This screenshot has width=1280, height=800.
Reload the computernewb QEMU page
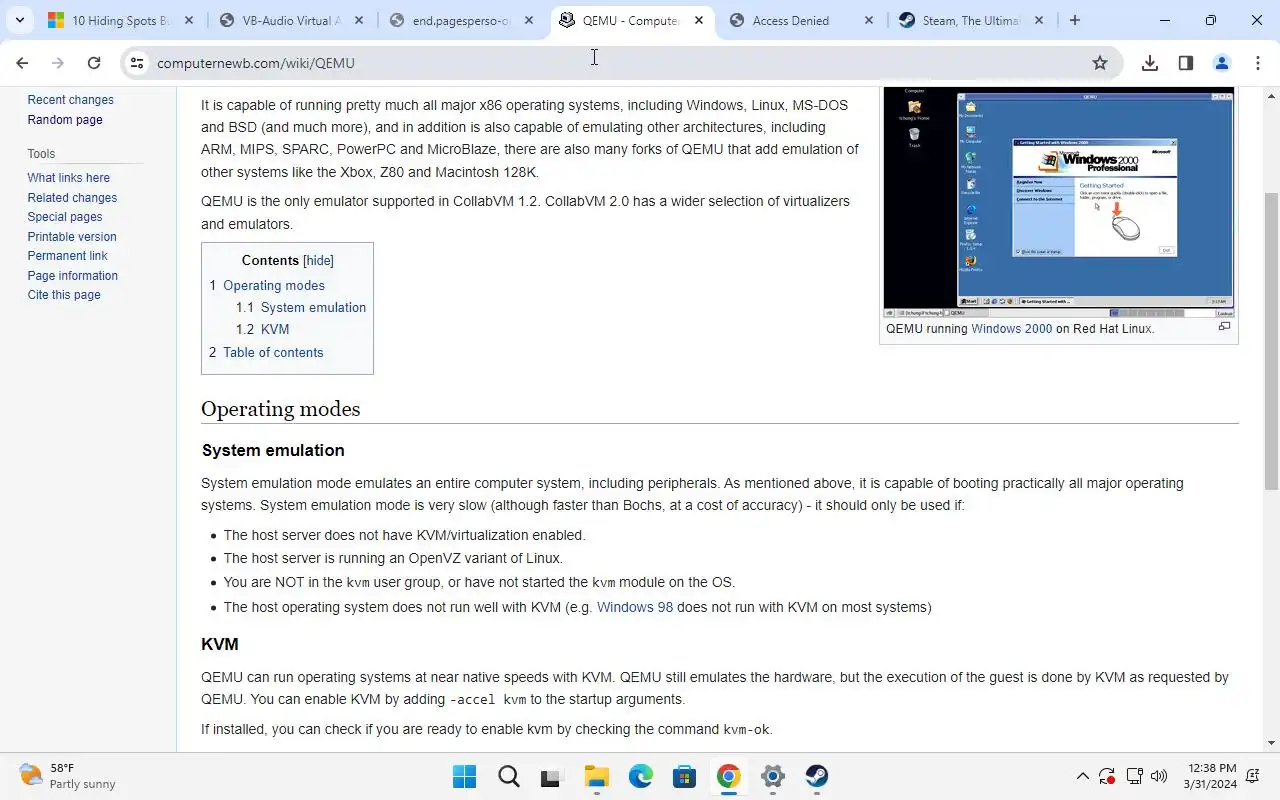pos(94,63)
